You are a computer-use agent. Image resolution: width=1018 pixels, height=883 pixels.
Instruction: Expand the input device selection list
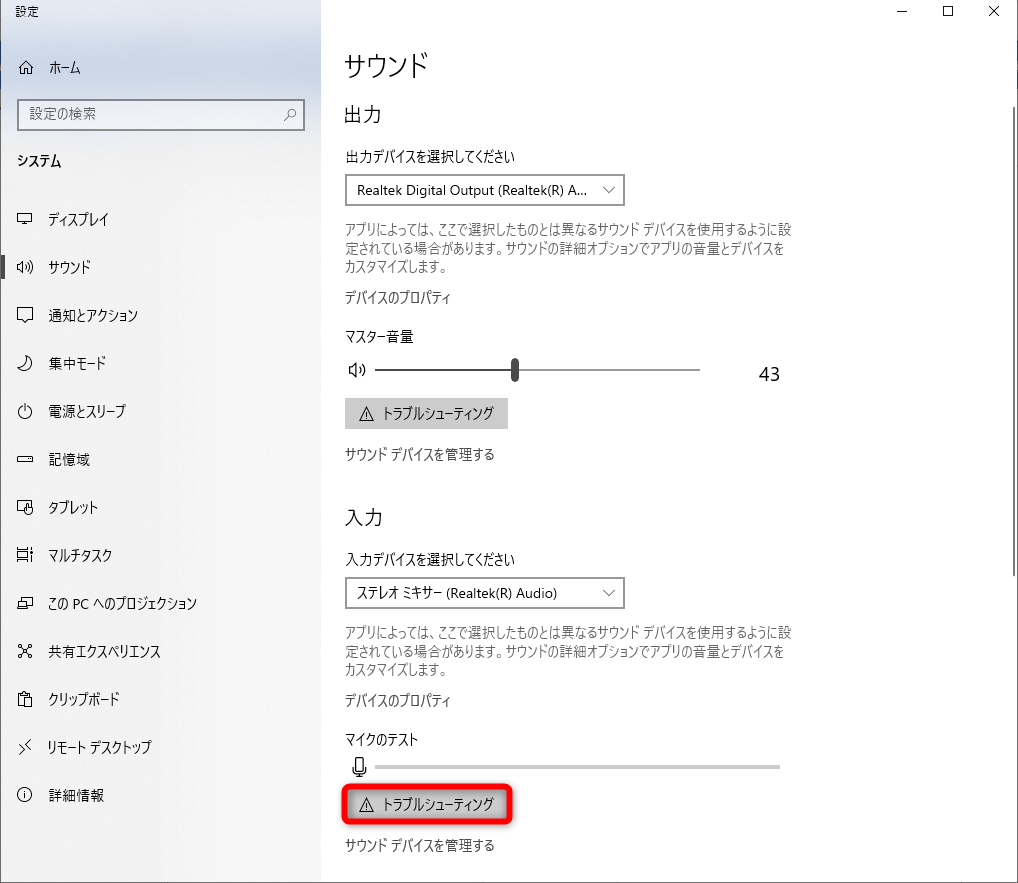484,593
